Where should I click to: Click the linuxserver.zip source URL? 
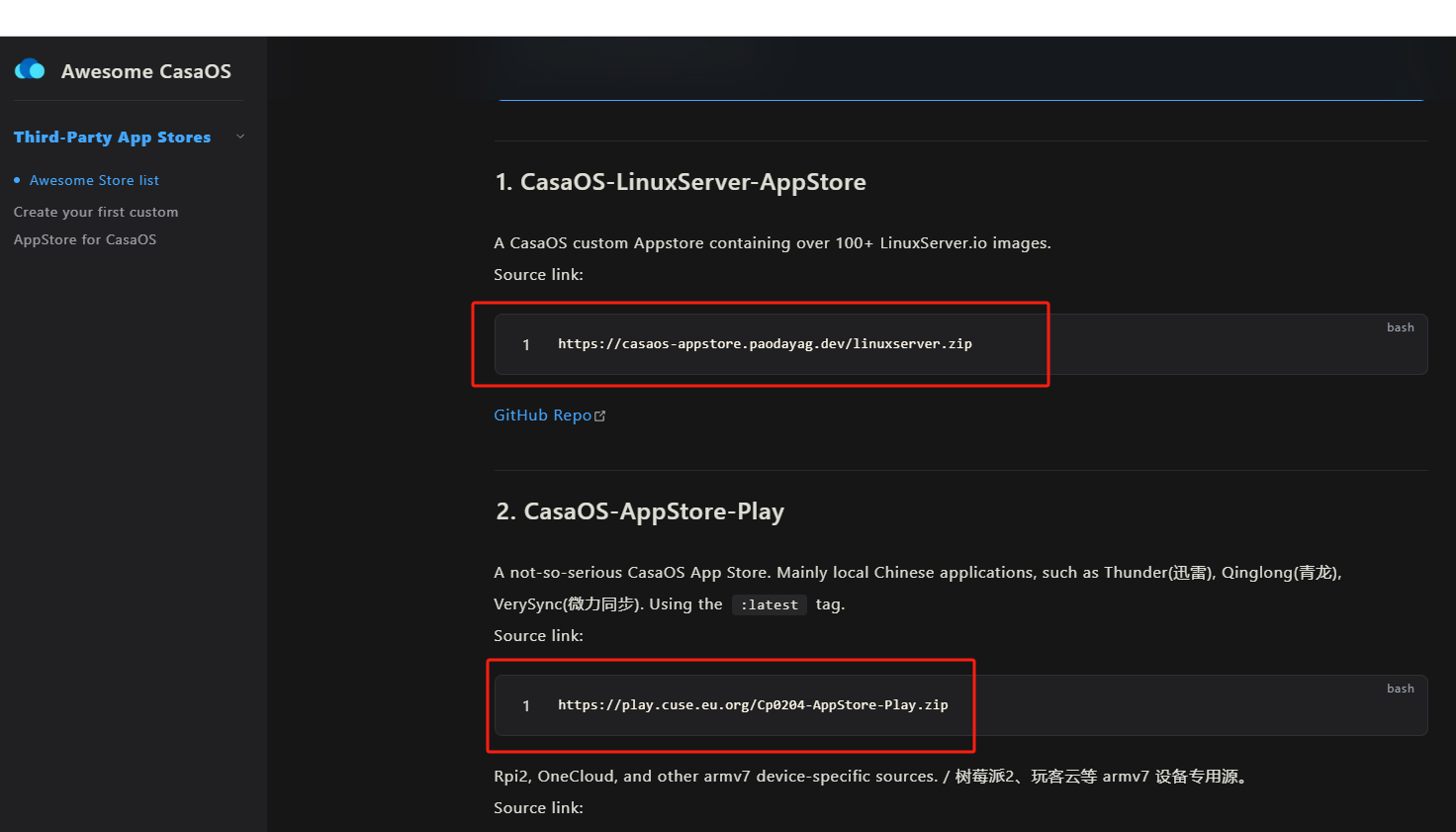point(765,344)
